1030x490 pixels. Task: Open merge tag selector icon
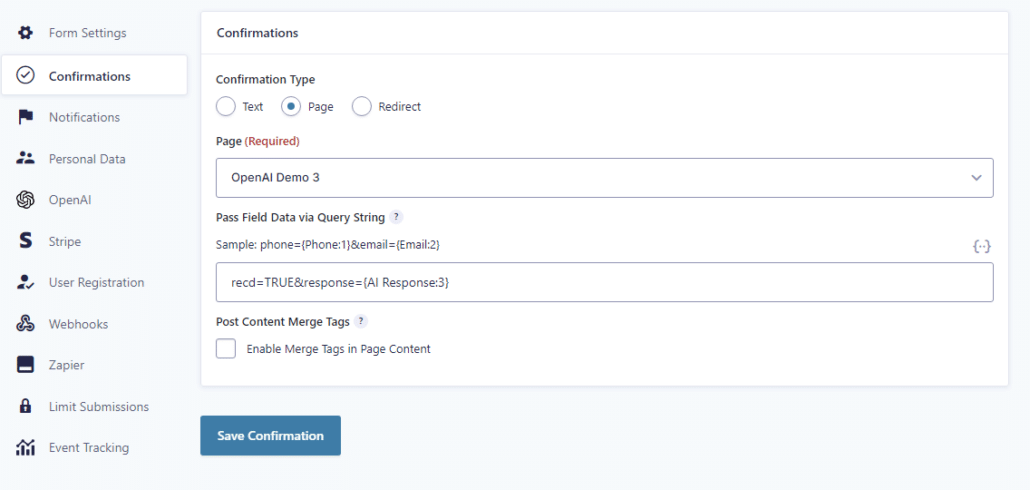(981, 246)
